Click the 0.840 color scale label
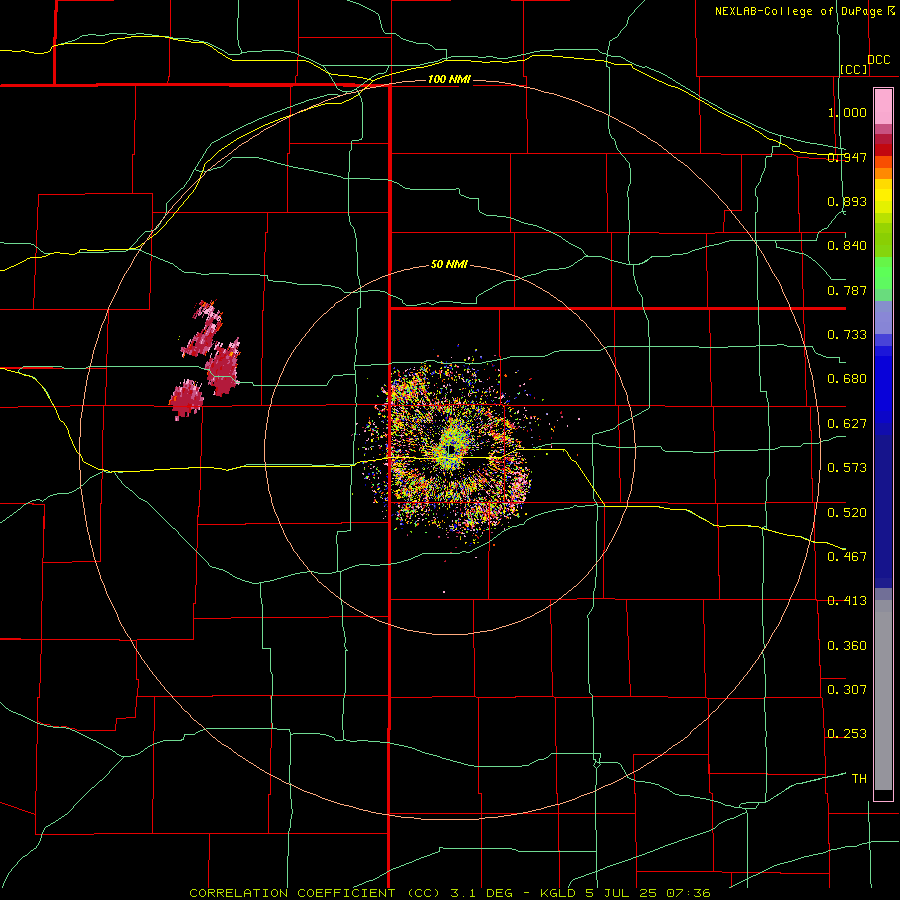The height and width of the screenshot is (900, 900). [x=847, y=246]
